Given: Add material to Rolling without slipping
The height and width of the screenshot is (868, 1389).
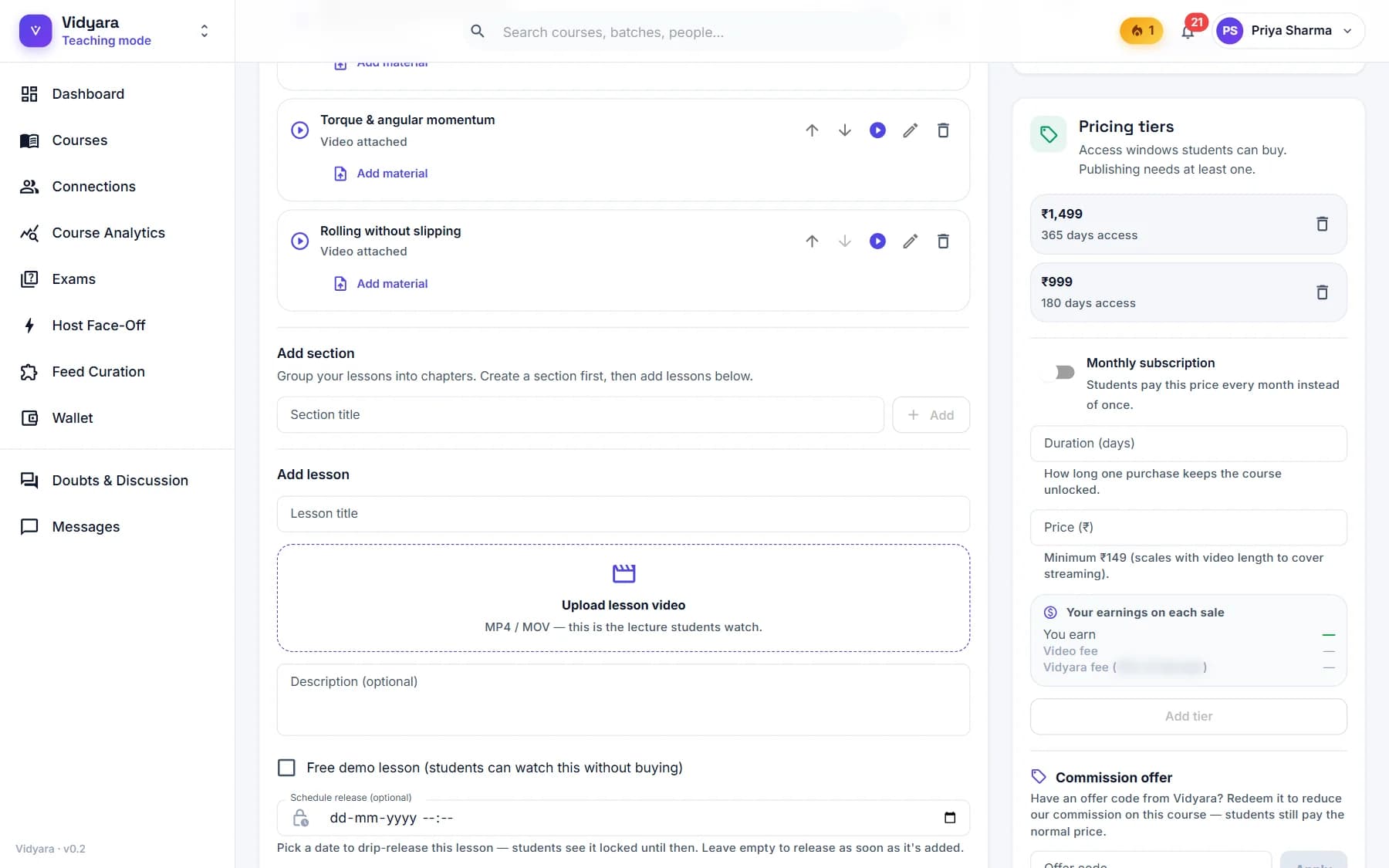Looking at the screenshot, I should click(381, 284).
